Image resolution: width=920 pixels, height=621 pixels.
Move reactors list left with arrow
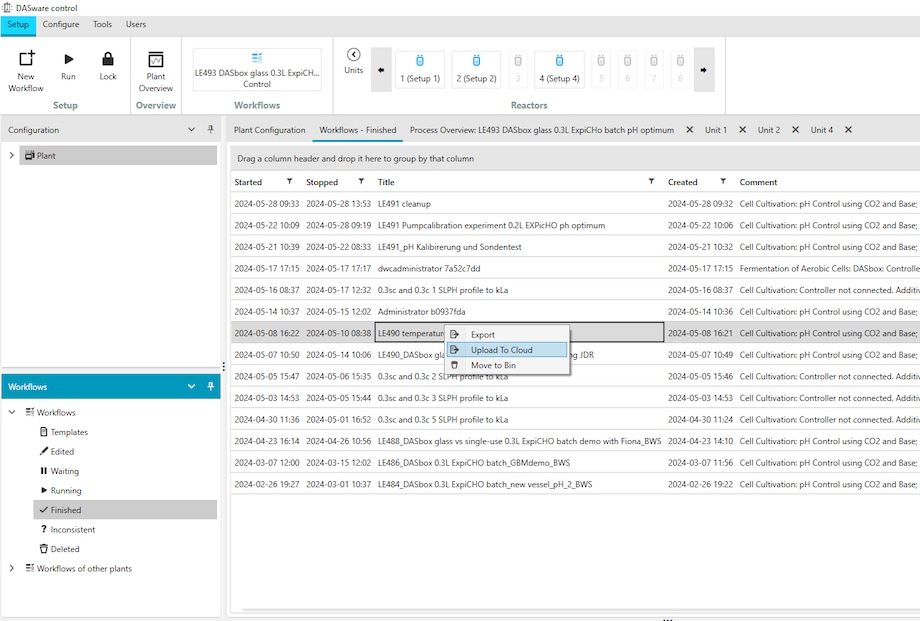tap(381, 70)
